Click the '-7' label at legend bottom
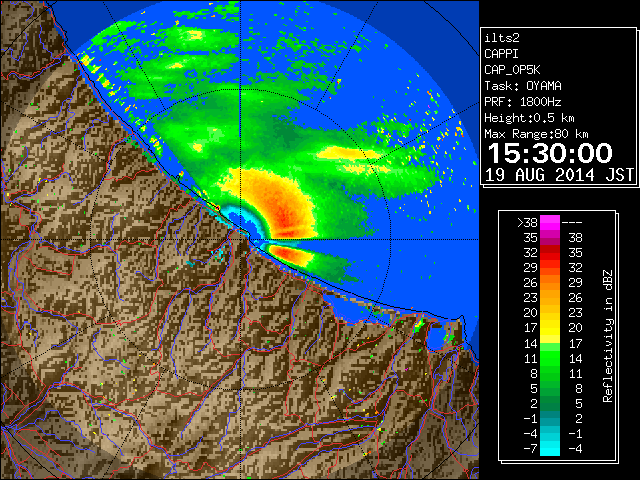Image resolution: width=640 pixels, height=480 pixels. pyautogui.click(x=530, y=449)
